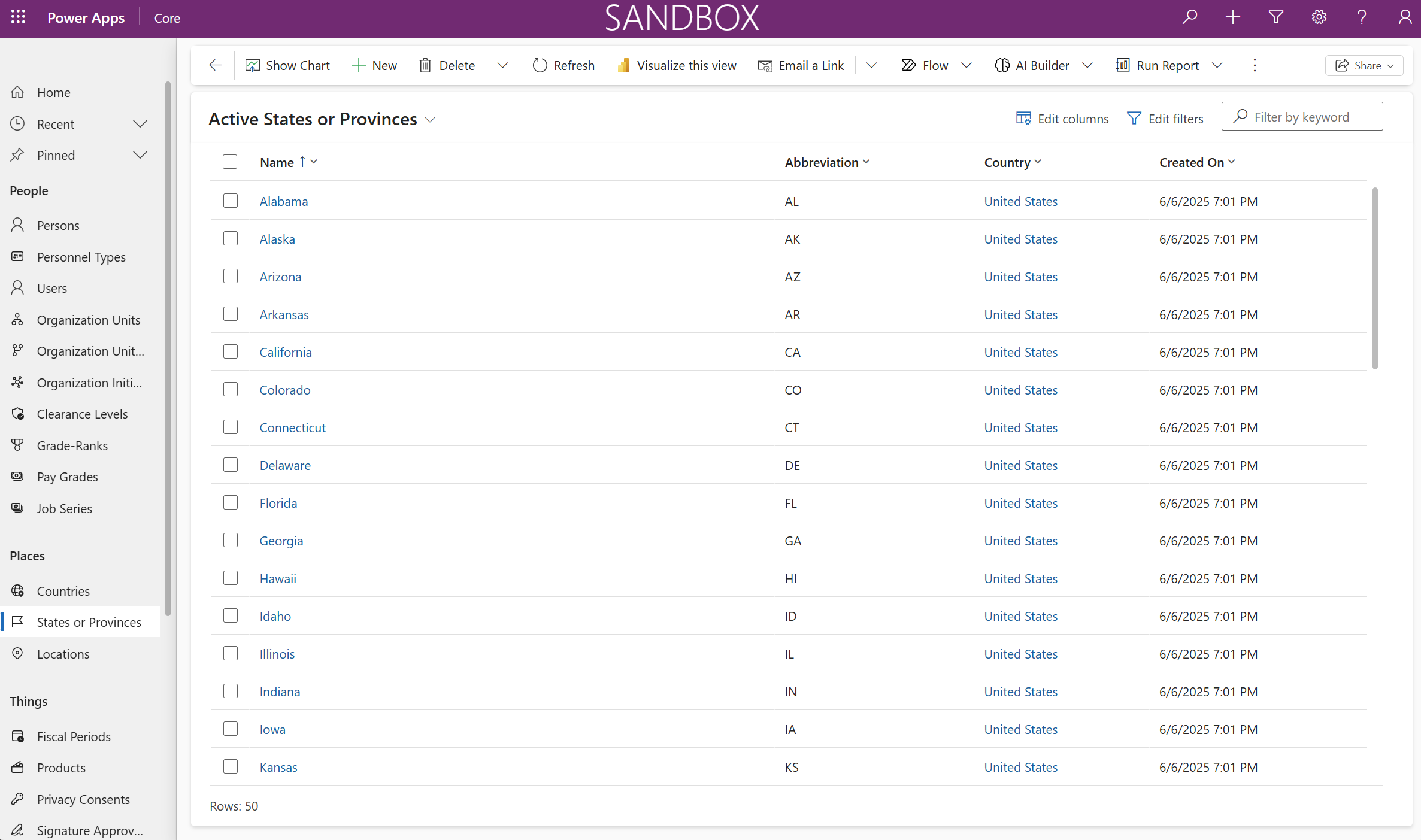Viewport: 1421px width, 840px height.
Task: Select the Florida row checkbox
Action: pos(231,502)
